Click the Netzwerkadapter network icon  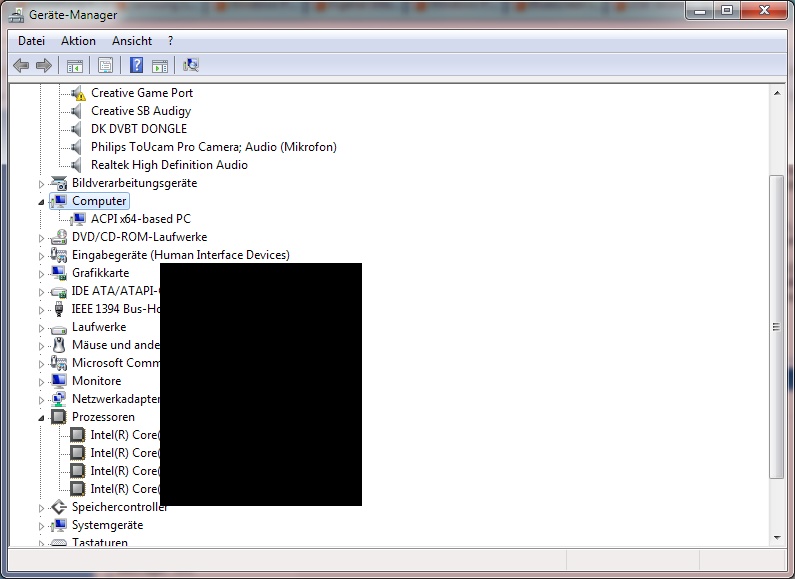pyautogui.click(x=59, y=400)
